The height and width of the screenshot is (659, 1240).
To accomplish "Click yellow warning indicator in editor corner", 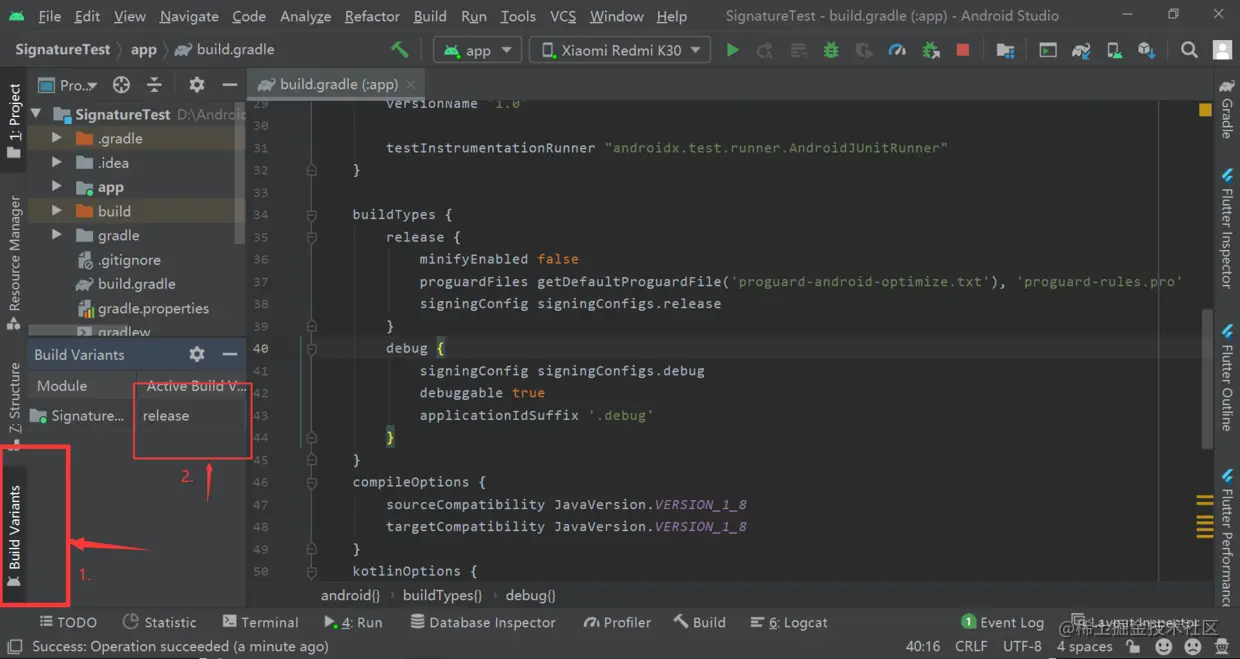I will pyautogui.click(x=1205, y=110).
